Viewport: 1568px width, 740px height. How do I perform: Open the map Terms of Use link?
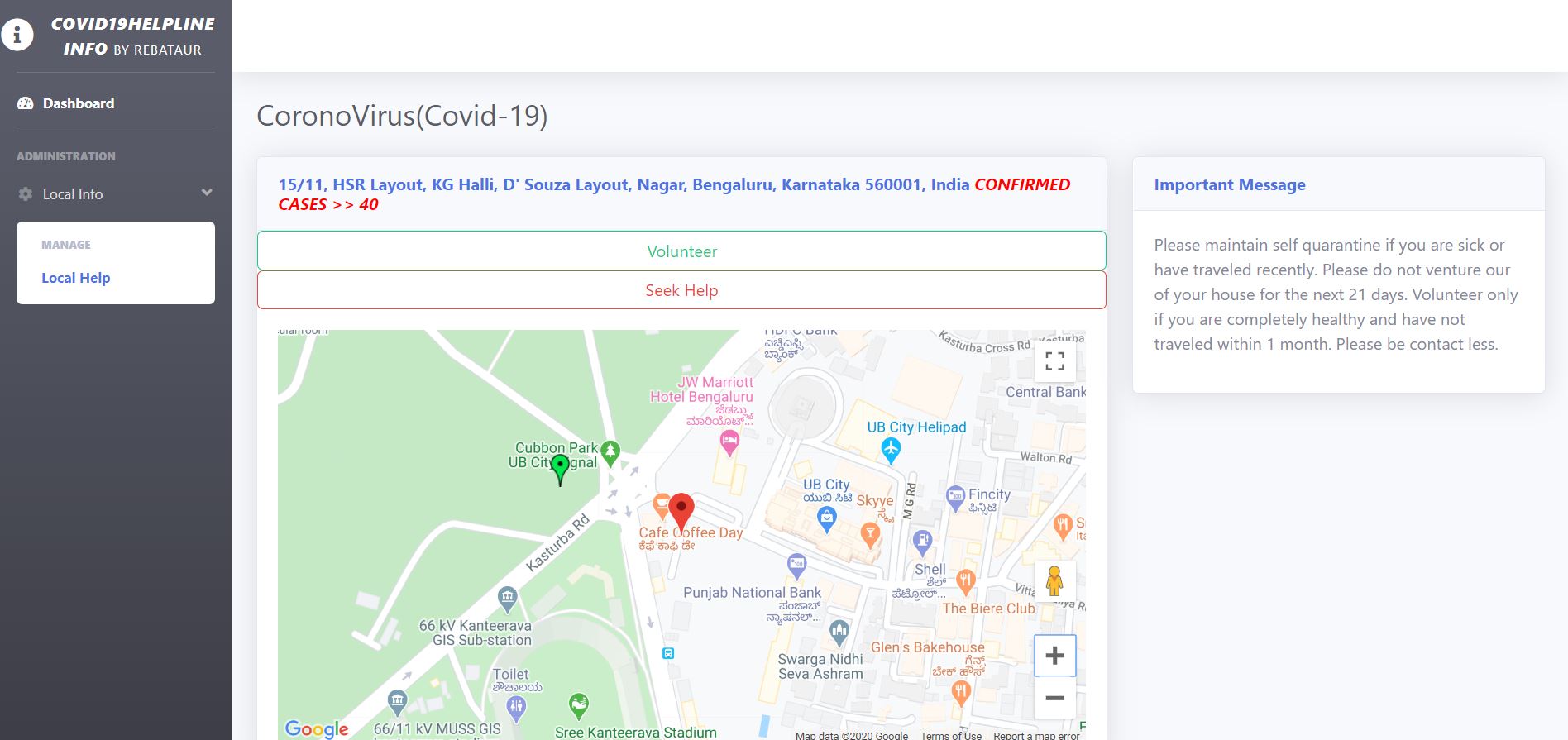(x=951, y=735)
